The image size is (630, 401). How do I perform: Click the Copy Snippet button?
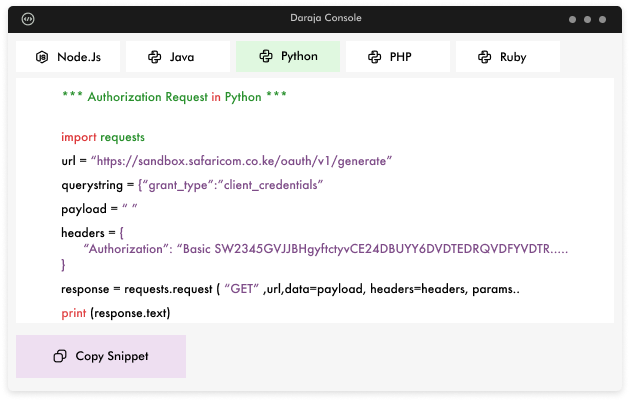(101, 356)
